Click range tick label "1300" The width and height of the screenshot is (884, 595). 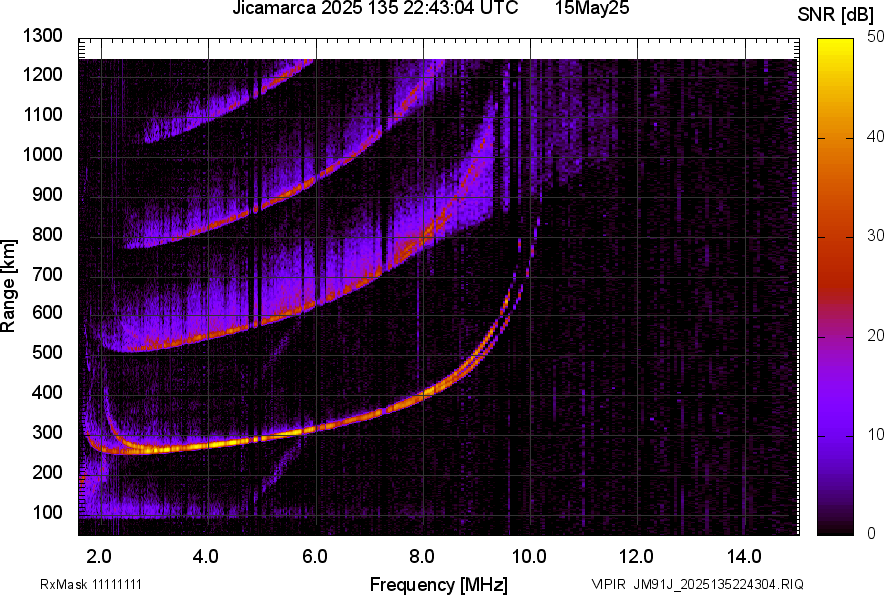coord(42,36)
